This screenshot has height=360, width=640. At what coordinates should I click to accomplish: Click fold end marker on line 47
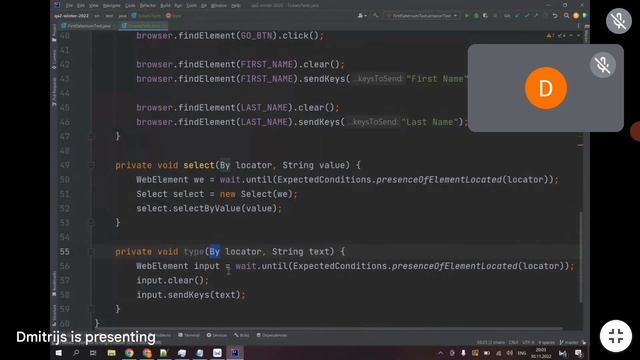point(92,136)
